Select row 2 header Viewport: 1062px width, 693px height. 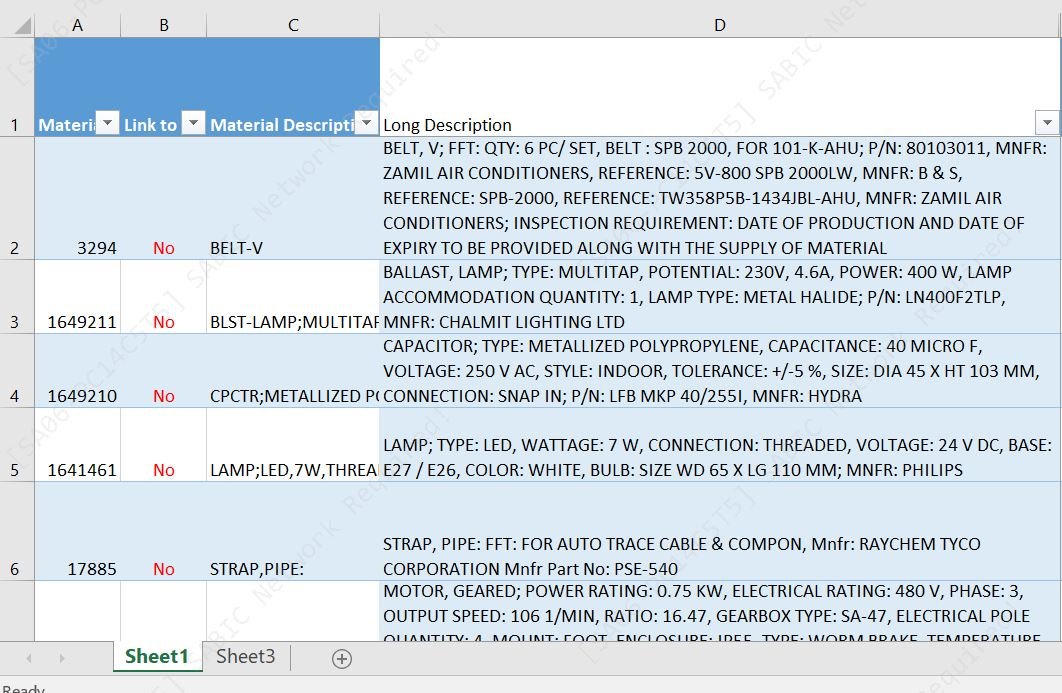point(17,198)
